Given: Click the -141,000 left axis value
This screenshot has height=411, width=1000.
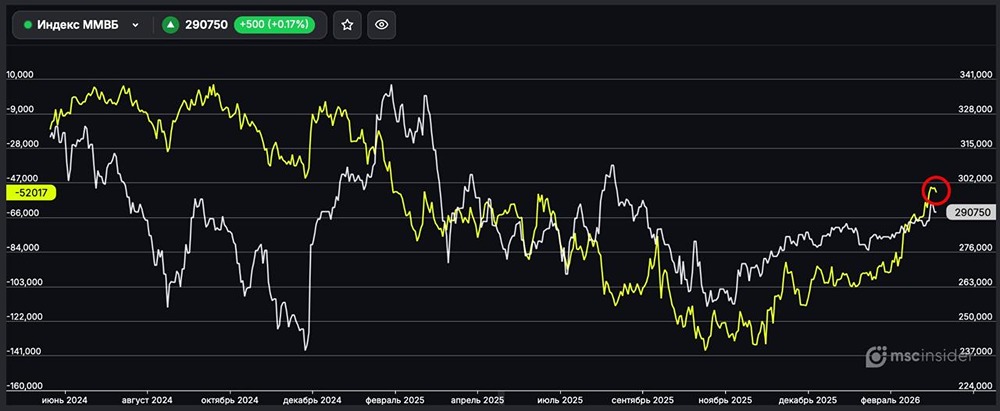Looking at the screenshot, I should tap(24, 352).
